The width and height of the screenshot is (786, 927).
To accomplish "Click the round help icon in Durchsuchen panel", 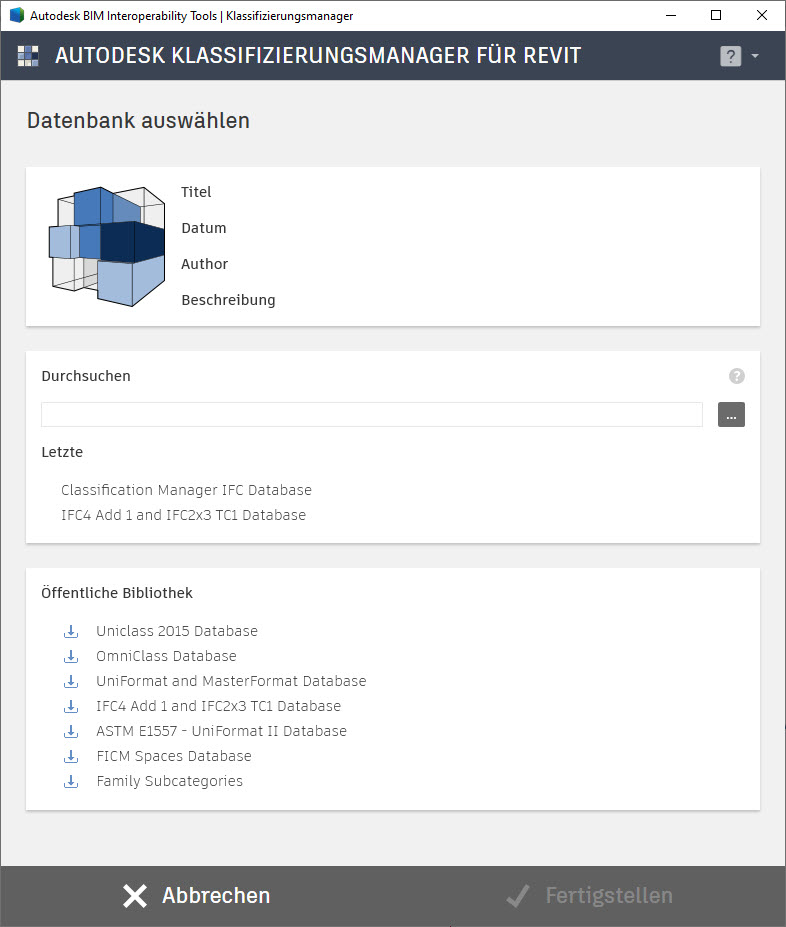I will point(736,376).
